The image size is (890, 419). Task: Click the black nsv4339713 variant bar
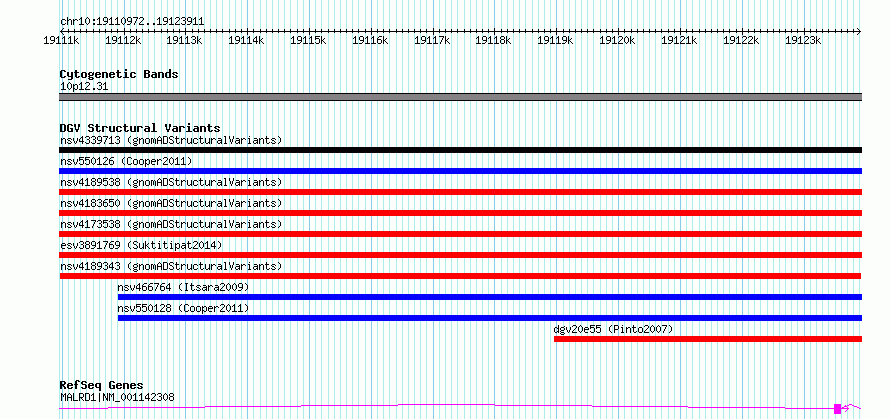(x=461, y=150)
